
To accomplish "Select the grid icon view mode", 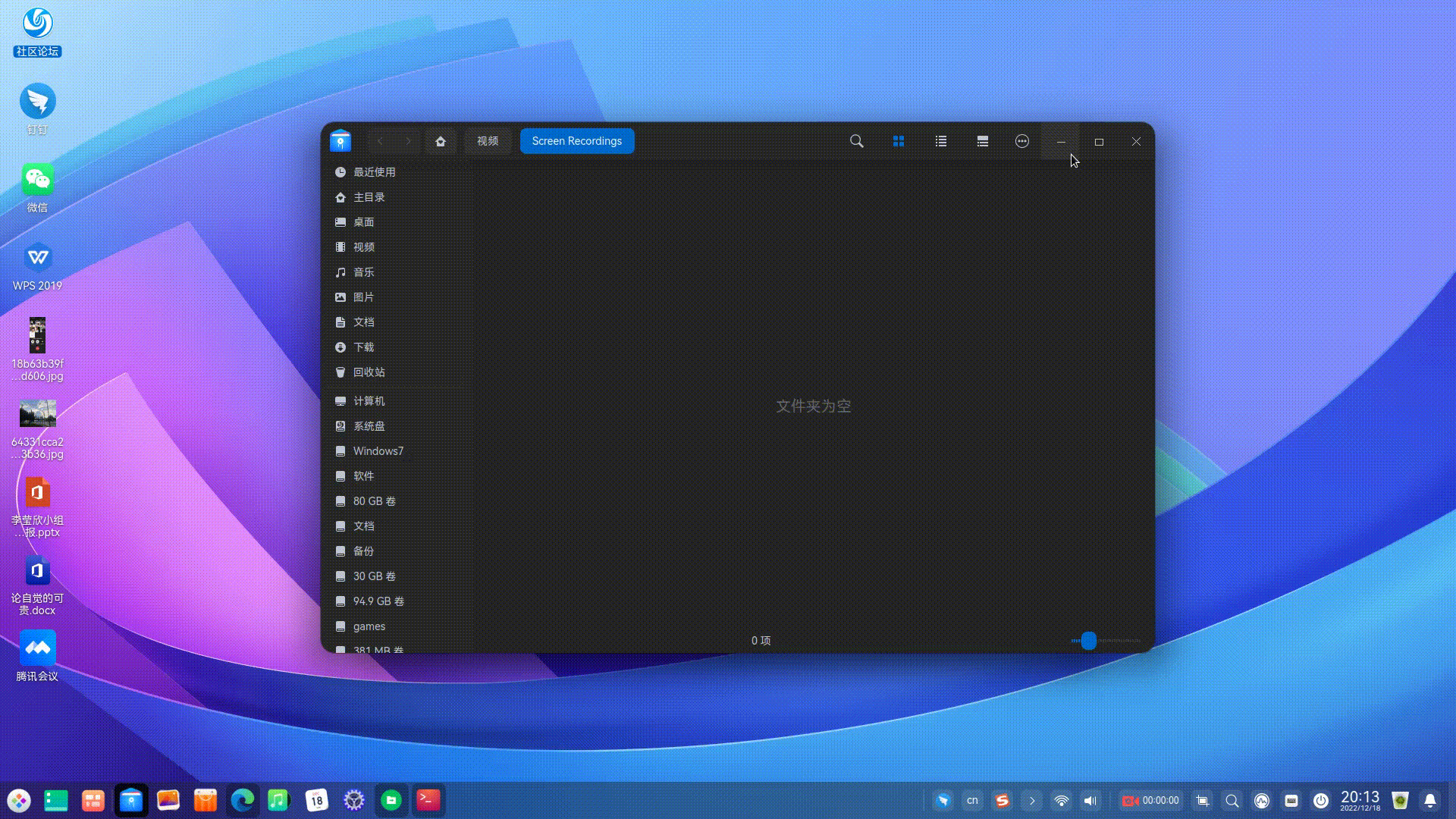I will click(898, 141).
